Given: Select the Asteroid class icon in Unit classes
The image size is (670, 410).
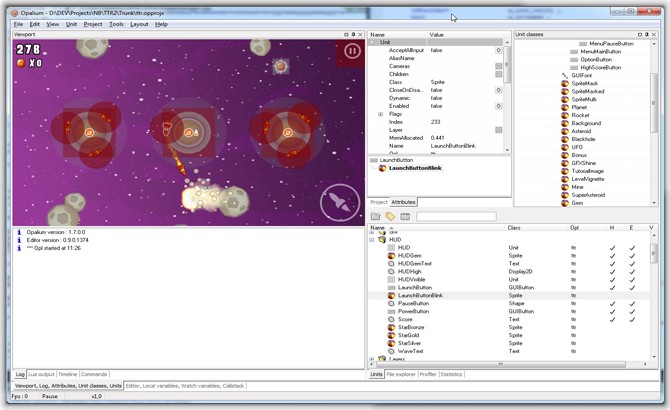Looking at the screenshot, I should 564,131.
